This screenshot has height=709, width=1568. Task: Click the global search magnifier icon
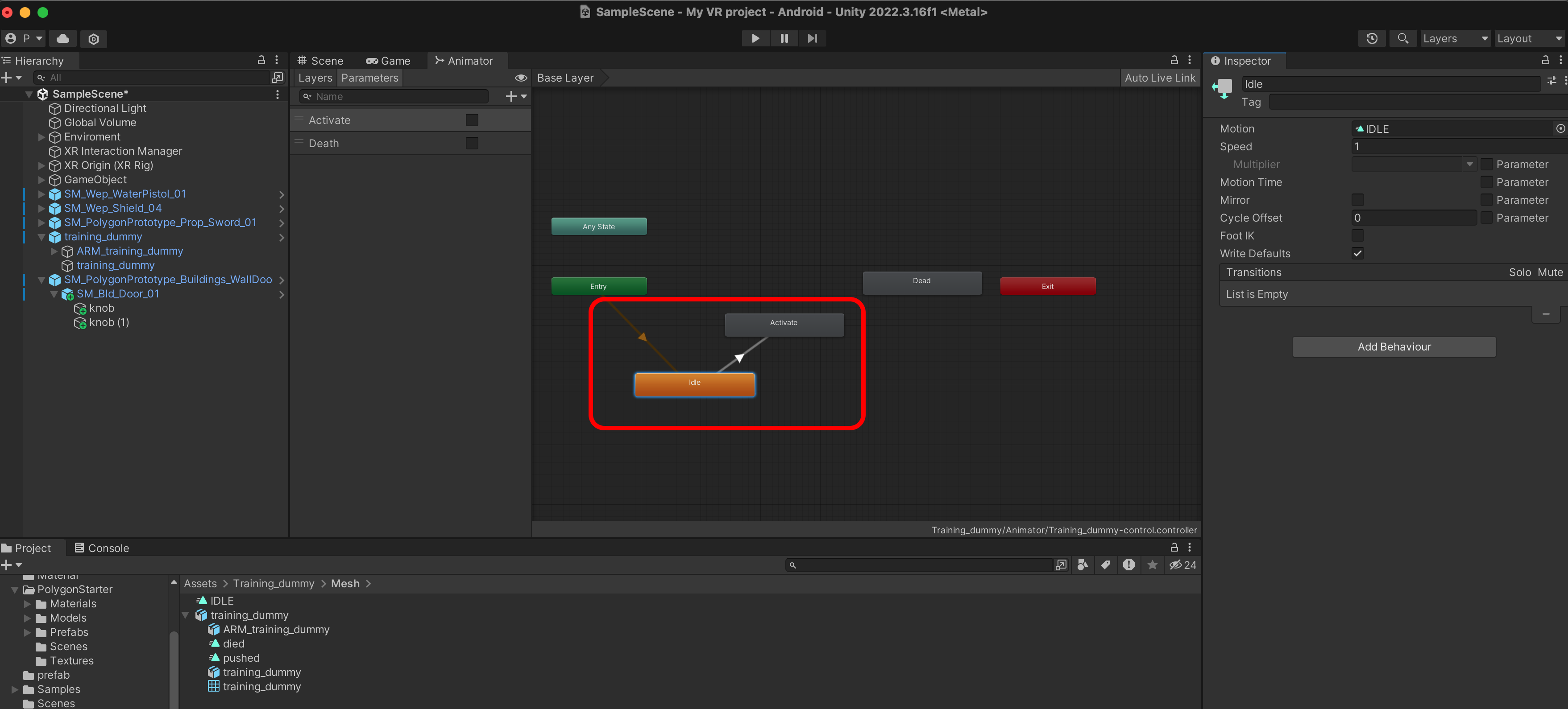point(1402,38)
